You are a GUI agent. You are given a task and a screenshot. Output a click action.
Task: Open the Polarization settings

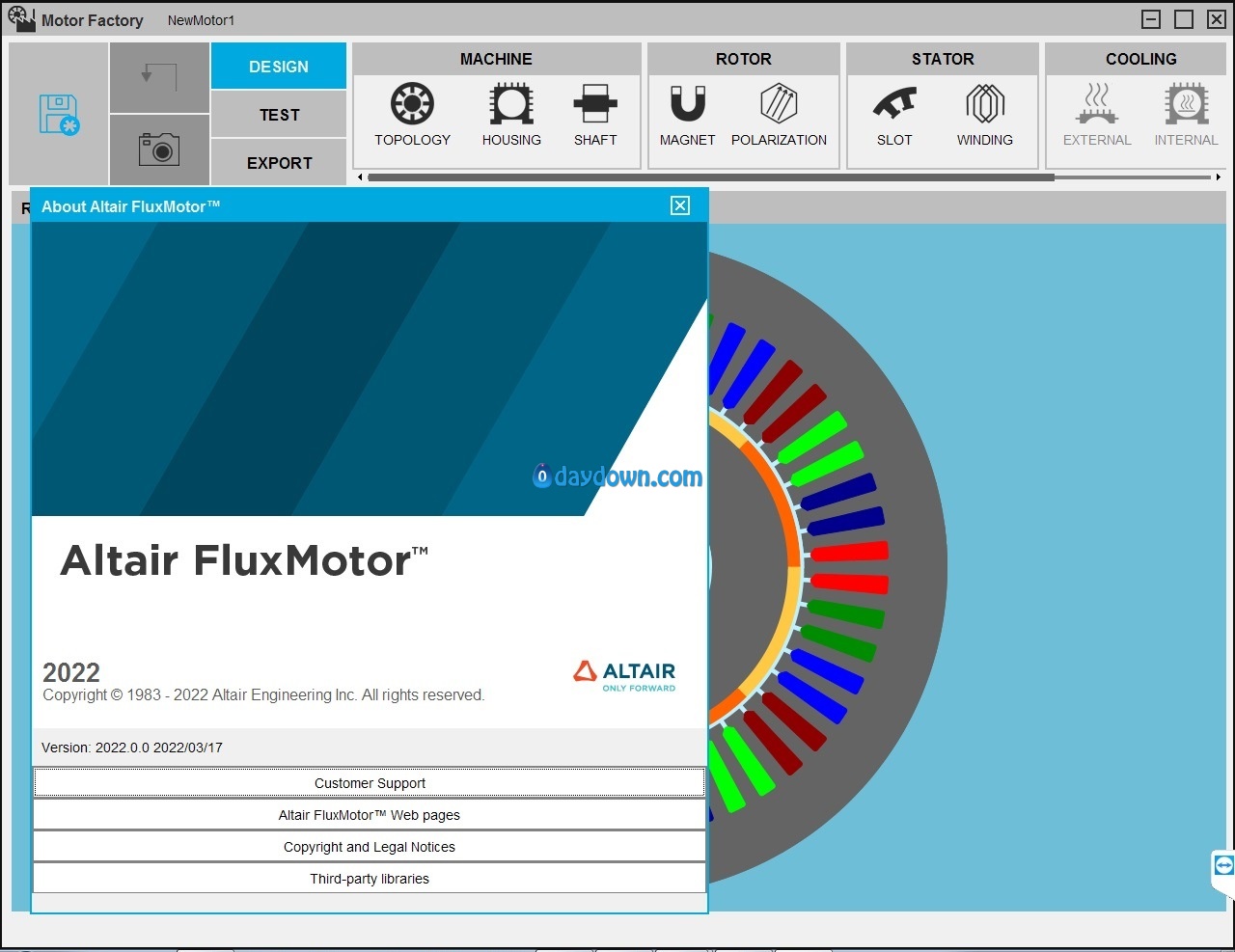point(779,116)
